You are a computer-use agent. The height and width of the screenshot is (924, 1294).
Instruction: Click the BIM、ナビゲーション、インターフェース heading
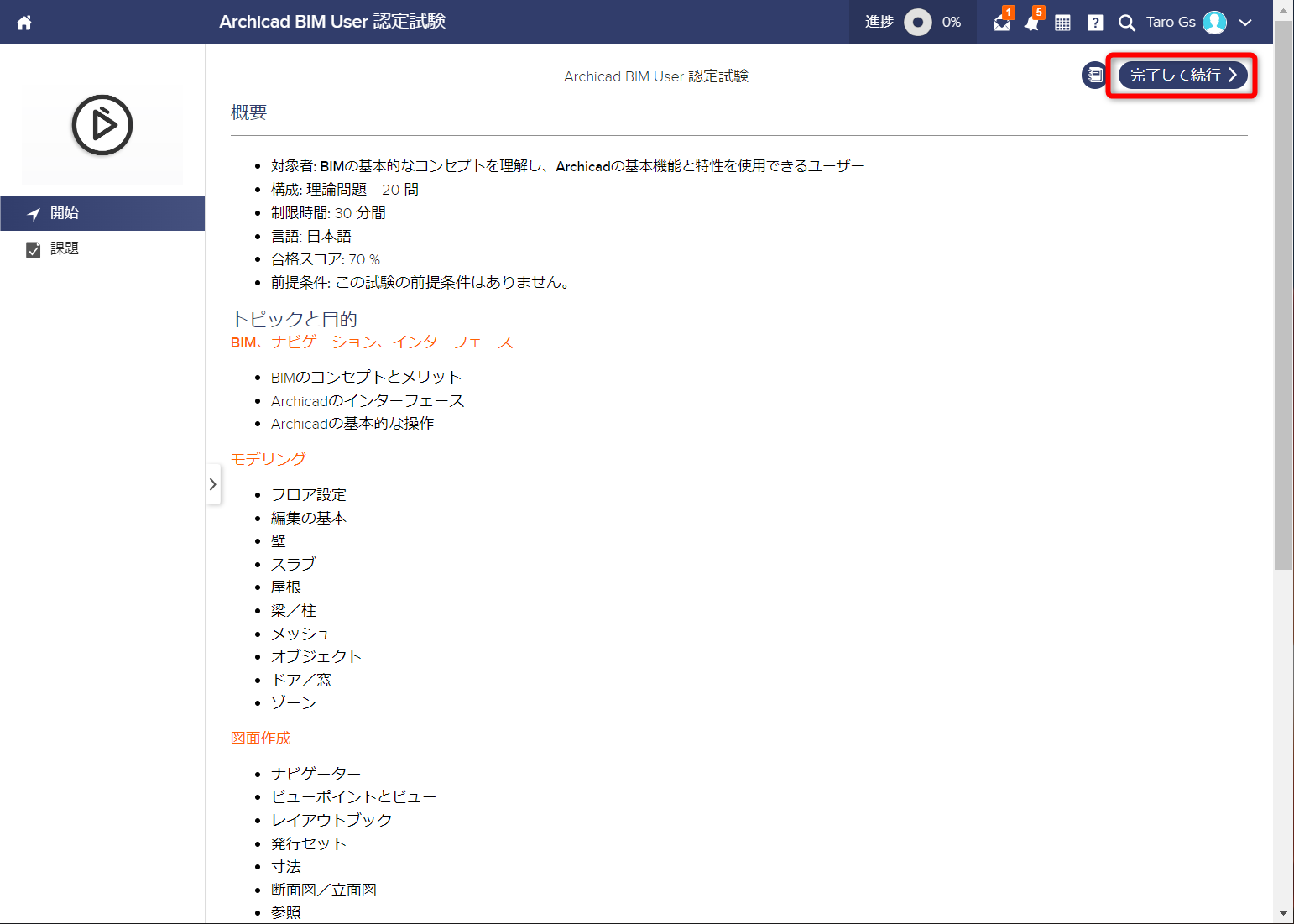[372, 342]
